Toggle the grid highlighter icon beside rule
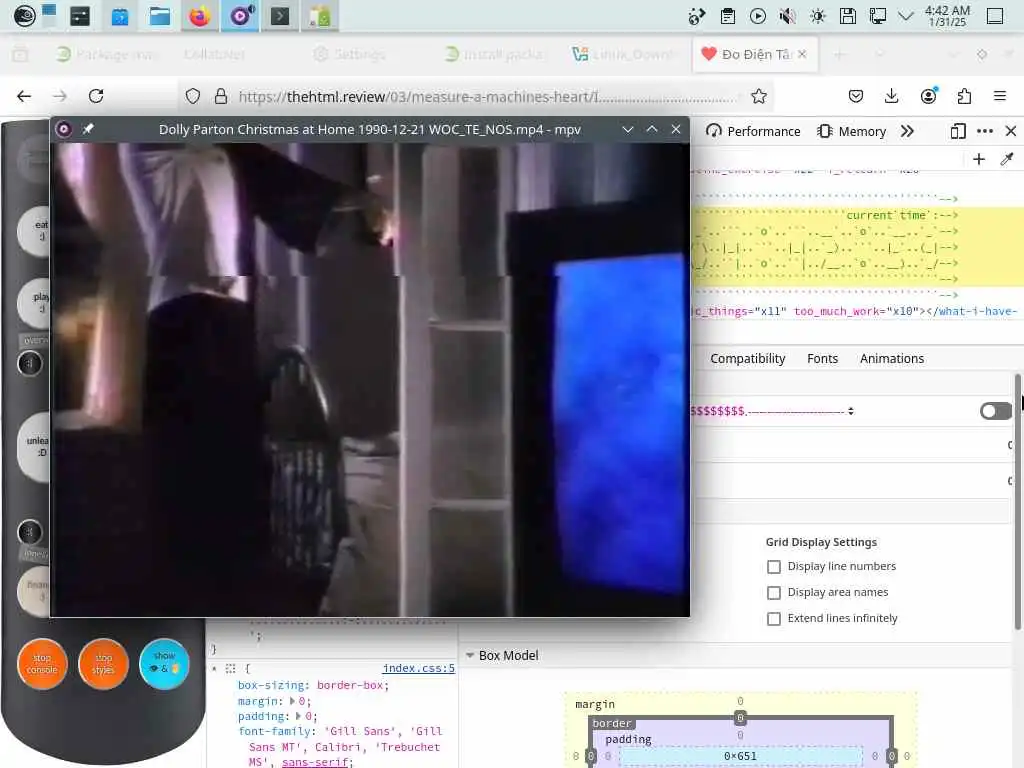The height and width of the screenshot is (768, 1024). click(230, 669)
